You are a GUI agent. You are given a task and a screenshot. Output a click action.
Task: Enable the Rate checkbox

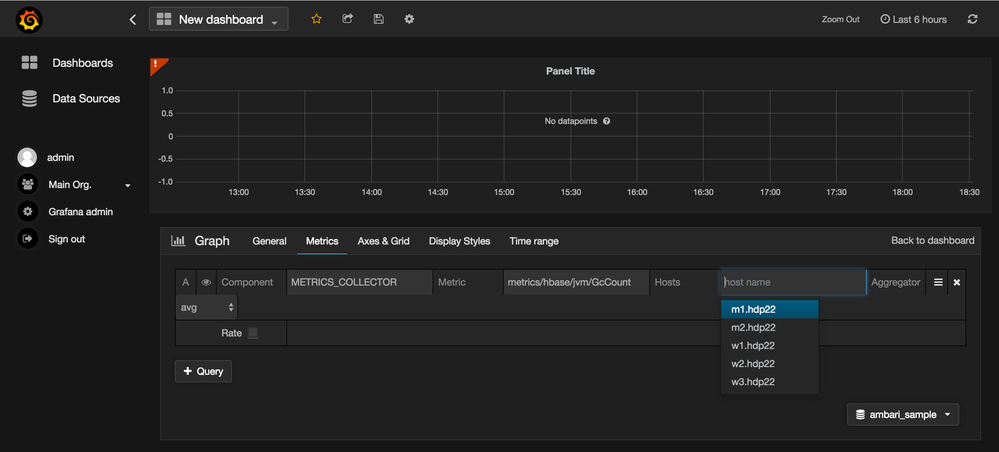253,333
